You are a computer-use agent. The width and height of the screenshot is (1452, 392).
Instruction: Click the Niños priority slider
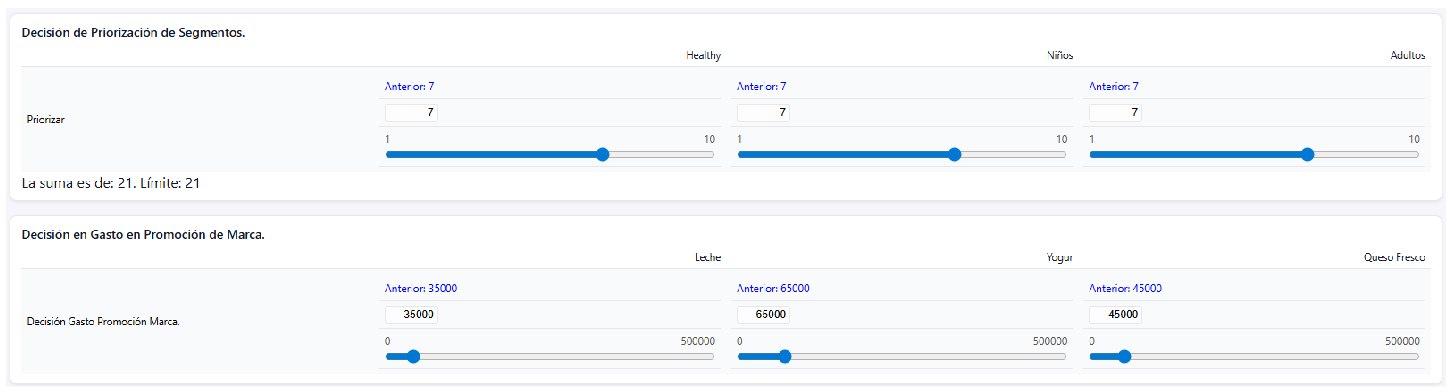click(x=902, y=155)
